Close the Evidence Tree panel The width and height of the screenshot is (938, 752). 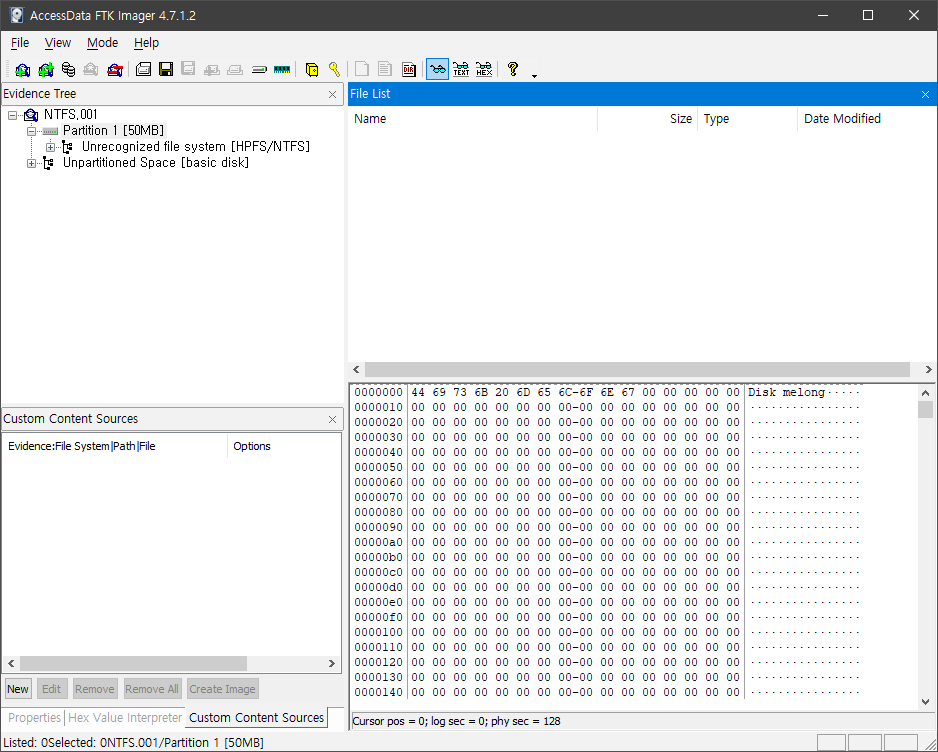coord(333,95)
